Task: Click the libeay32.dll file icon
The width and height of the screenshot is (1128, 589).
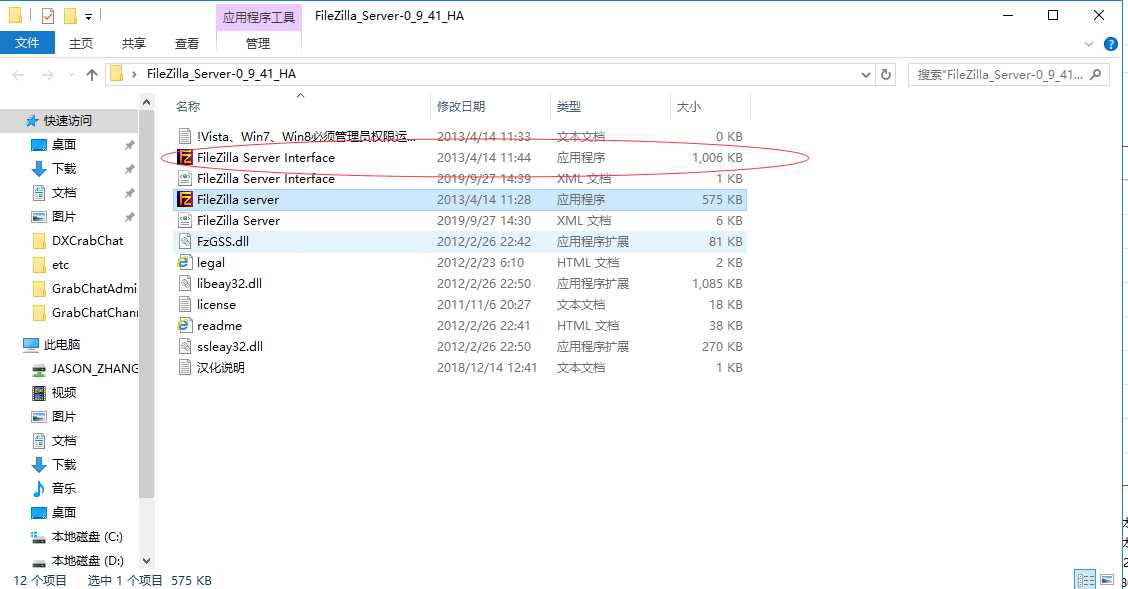Action: (x=185, y=283)
